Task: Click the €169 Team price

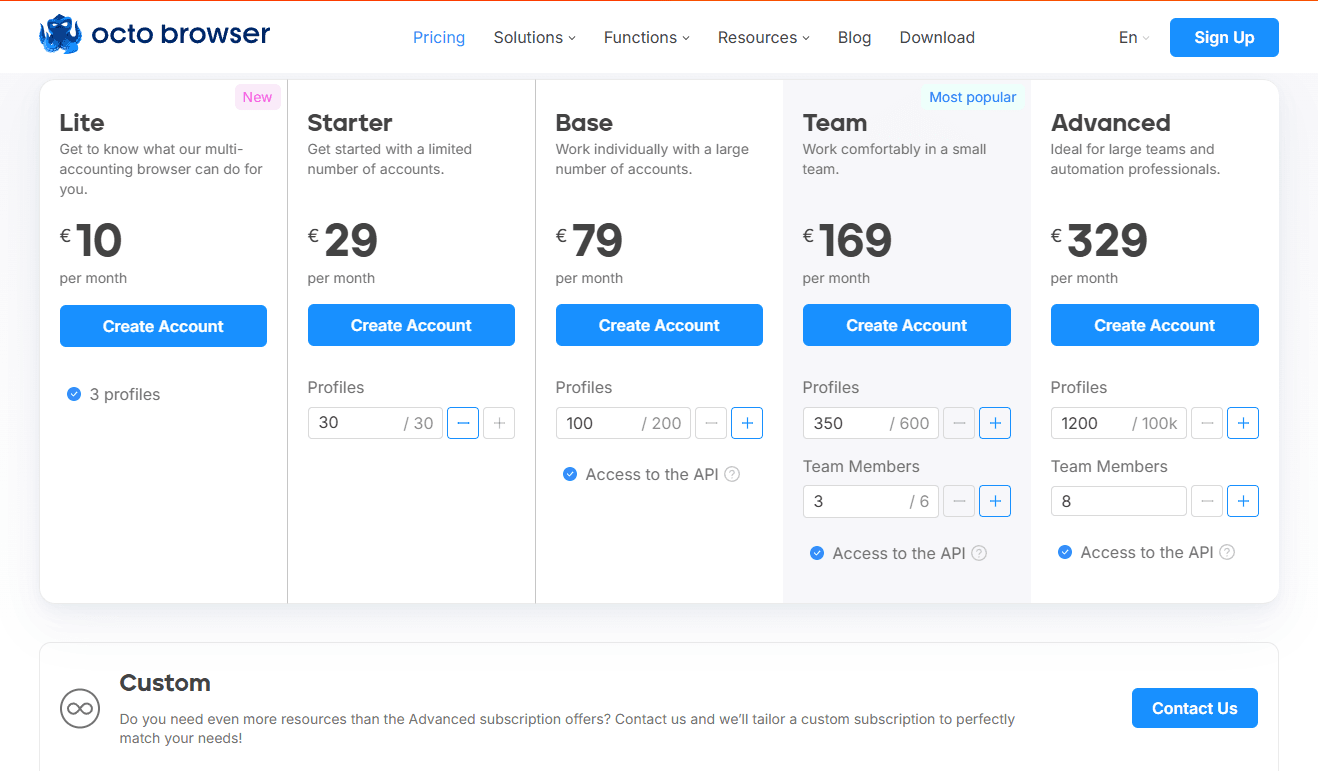Action: pos(848,241)
